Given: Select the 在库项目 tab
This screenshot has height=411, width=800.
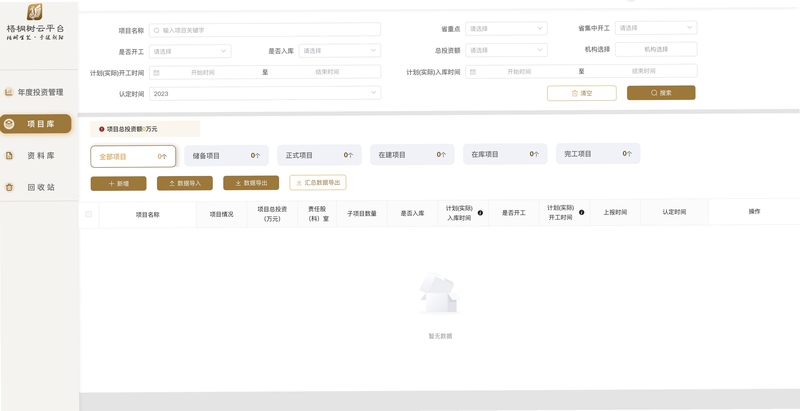Looking at the screenshot, I should (505, 154).
